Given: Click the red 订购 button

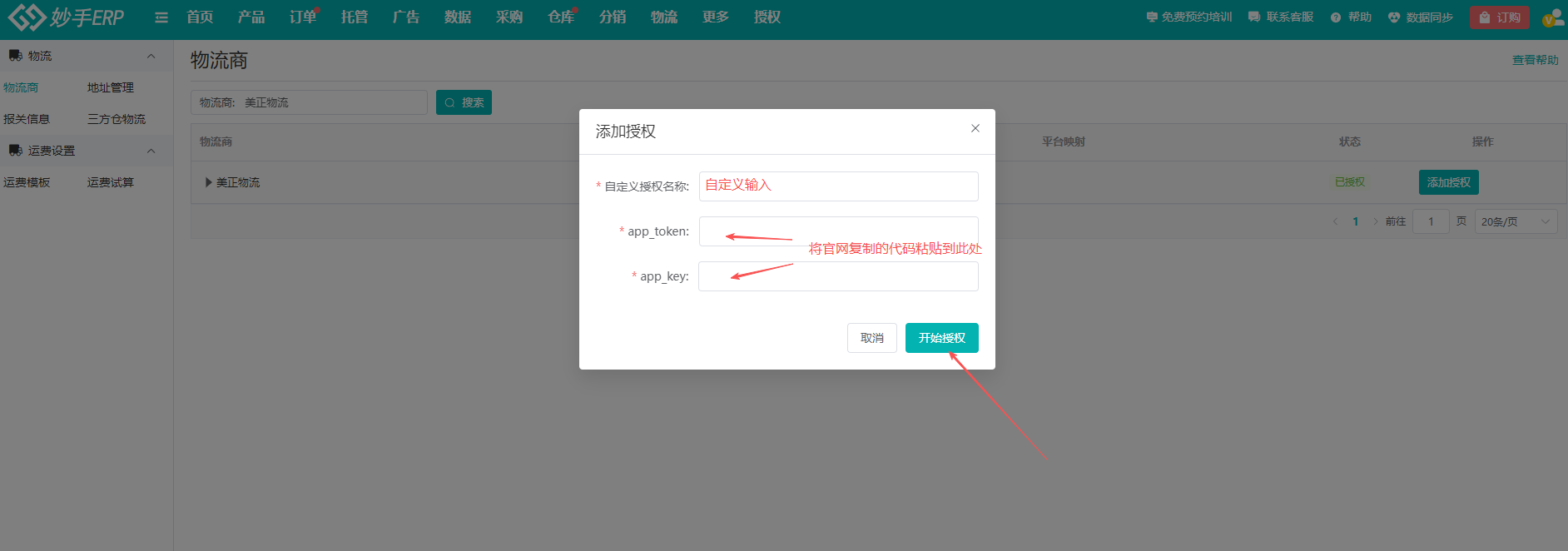Looking at the screenshot, I should coord(1499,17).
